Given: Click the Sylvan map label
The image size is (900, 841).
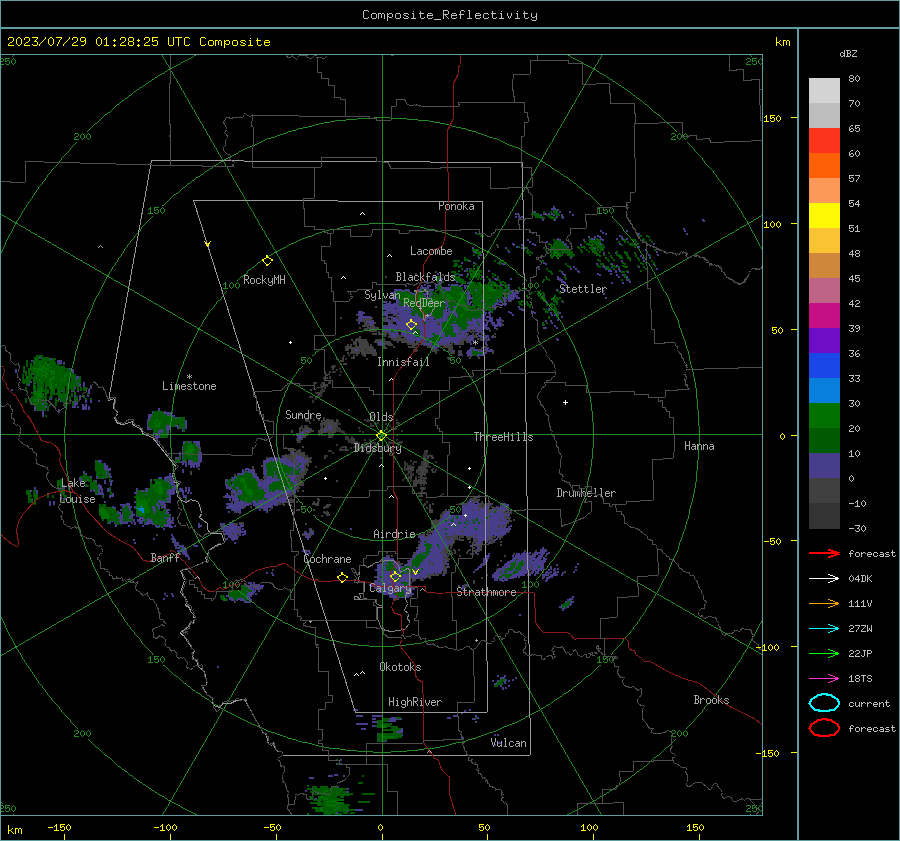Looking at the screenshot, I should click(x=382, y=295).
